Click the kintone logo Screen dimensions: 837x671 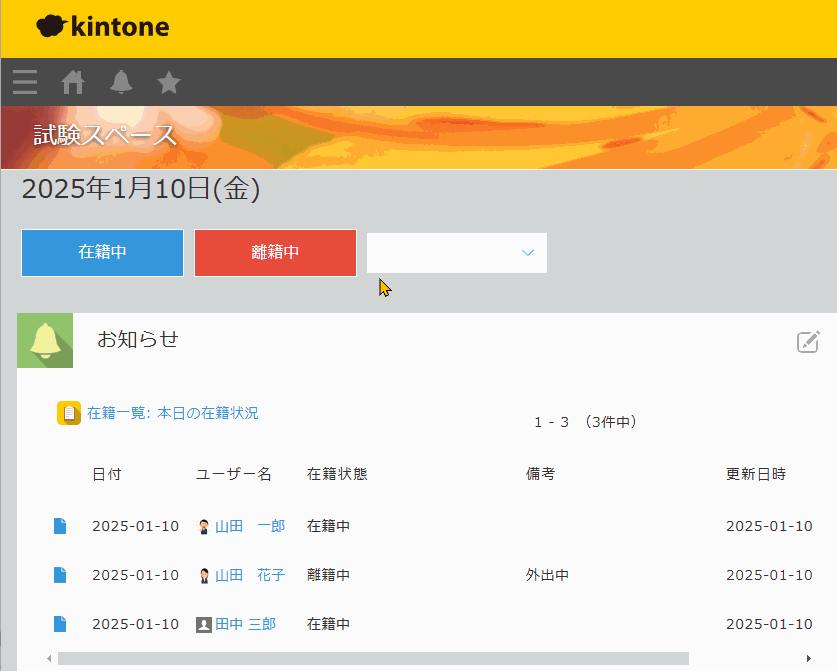[x=102, y=26]
